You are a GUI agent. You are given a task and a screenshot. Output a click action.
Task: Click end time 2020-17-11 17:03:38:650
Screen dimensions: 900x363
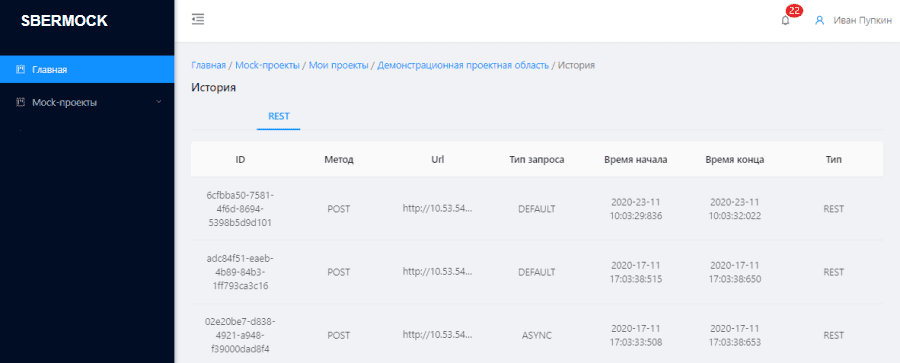click(735, 272)
